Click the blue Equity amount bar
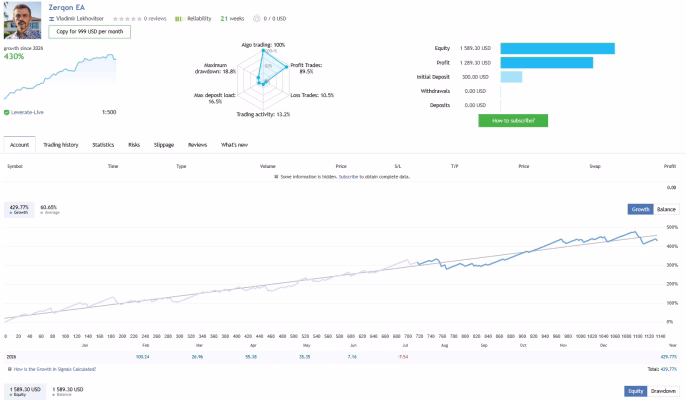Viewport: 686px width, 400px height. click(557, 48)
